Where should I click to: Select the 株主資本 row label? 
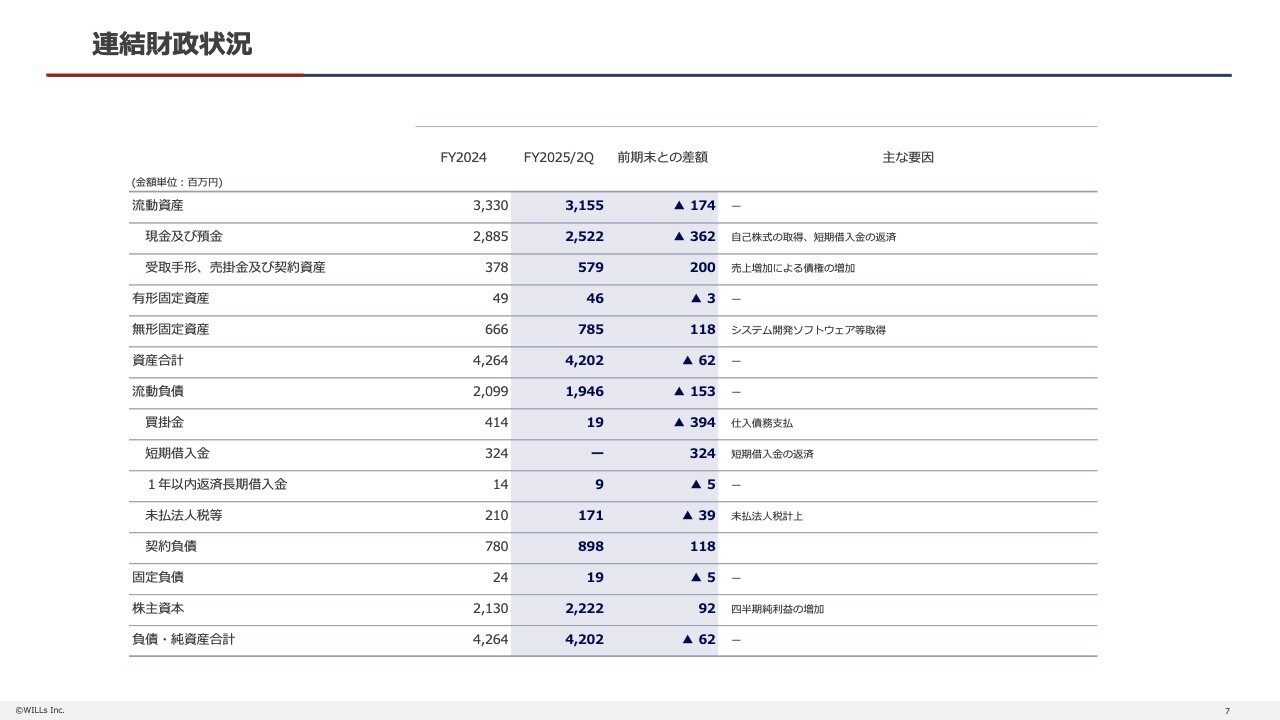click(157, 609)
